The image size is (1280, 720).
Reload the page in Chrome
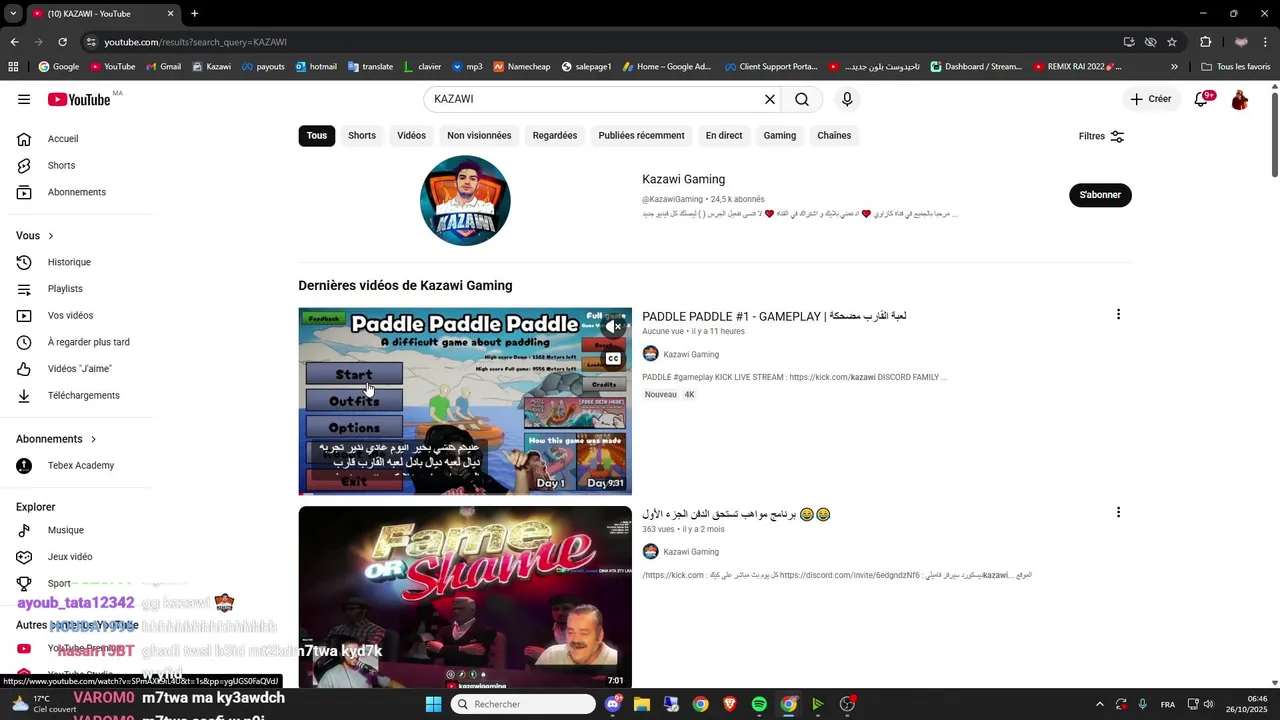(x=62, y=42)
